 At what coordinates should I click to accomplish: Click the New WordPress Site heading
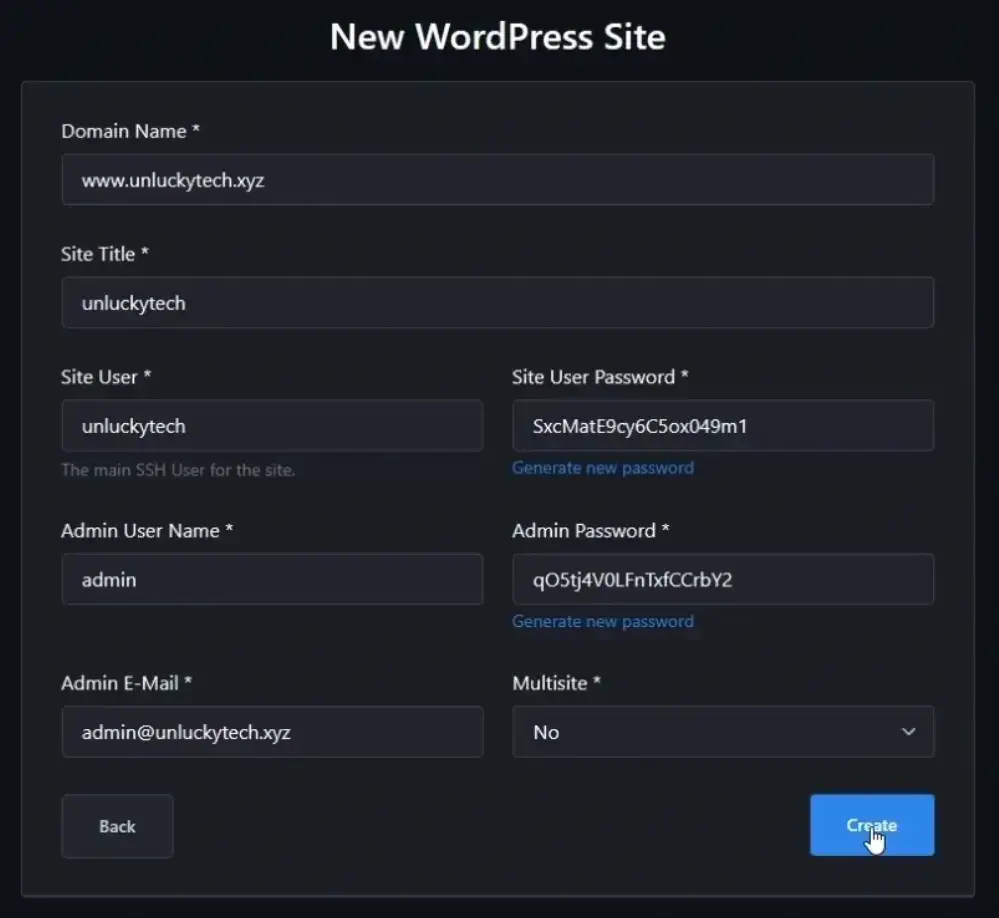point(497,37)
